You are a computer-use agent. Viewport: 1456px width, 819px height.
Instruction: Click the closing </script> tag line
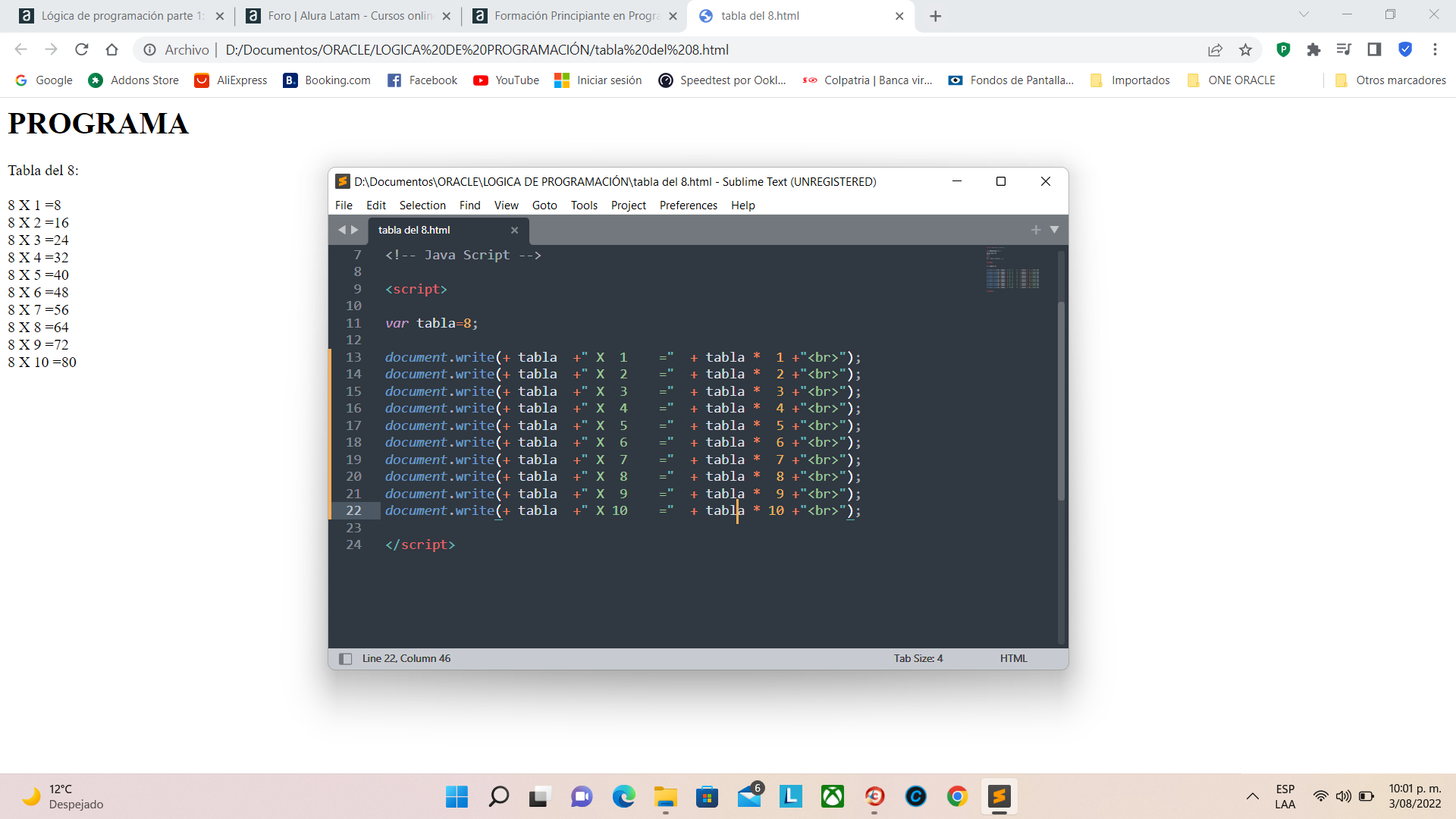click(420, 544)
